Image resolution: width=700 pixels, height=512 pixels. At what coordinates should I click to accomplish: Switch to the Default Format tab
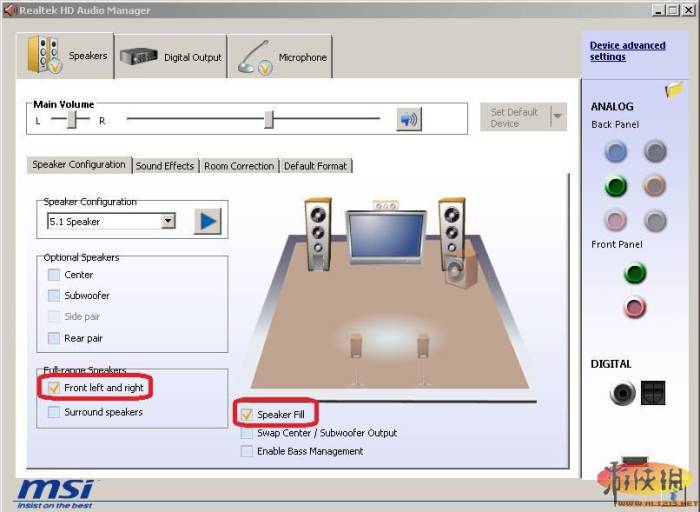[315, 166]
